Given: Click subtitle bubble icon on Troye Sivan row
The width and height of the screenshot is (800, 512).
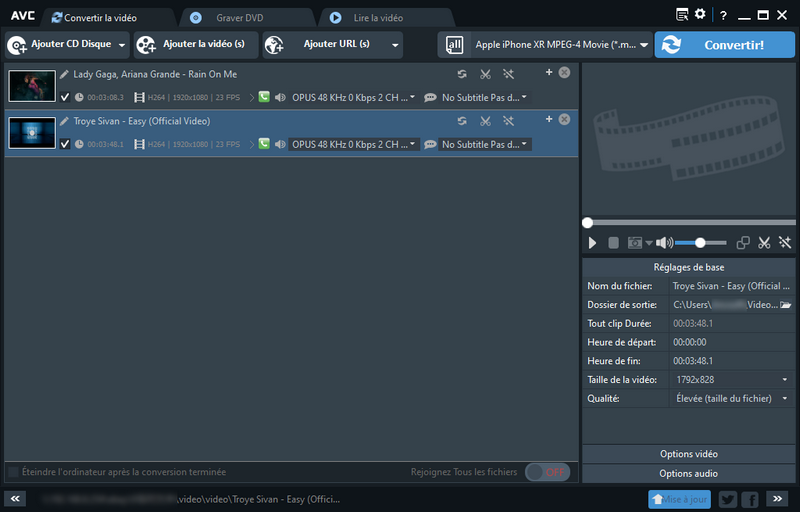Looking at the screenshot, I should point(430,144).
